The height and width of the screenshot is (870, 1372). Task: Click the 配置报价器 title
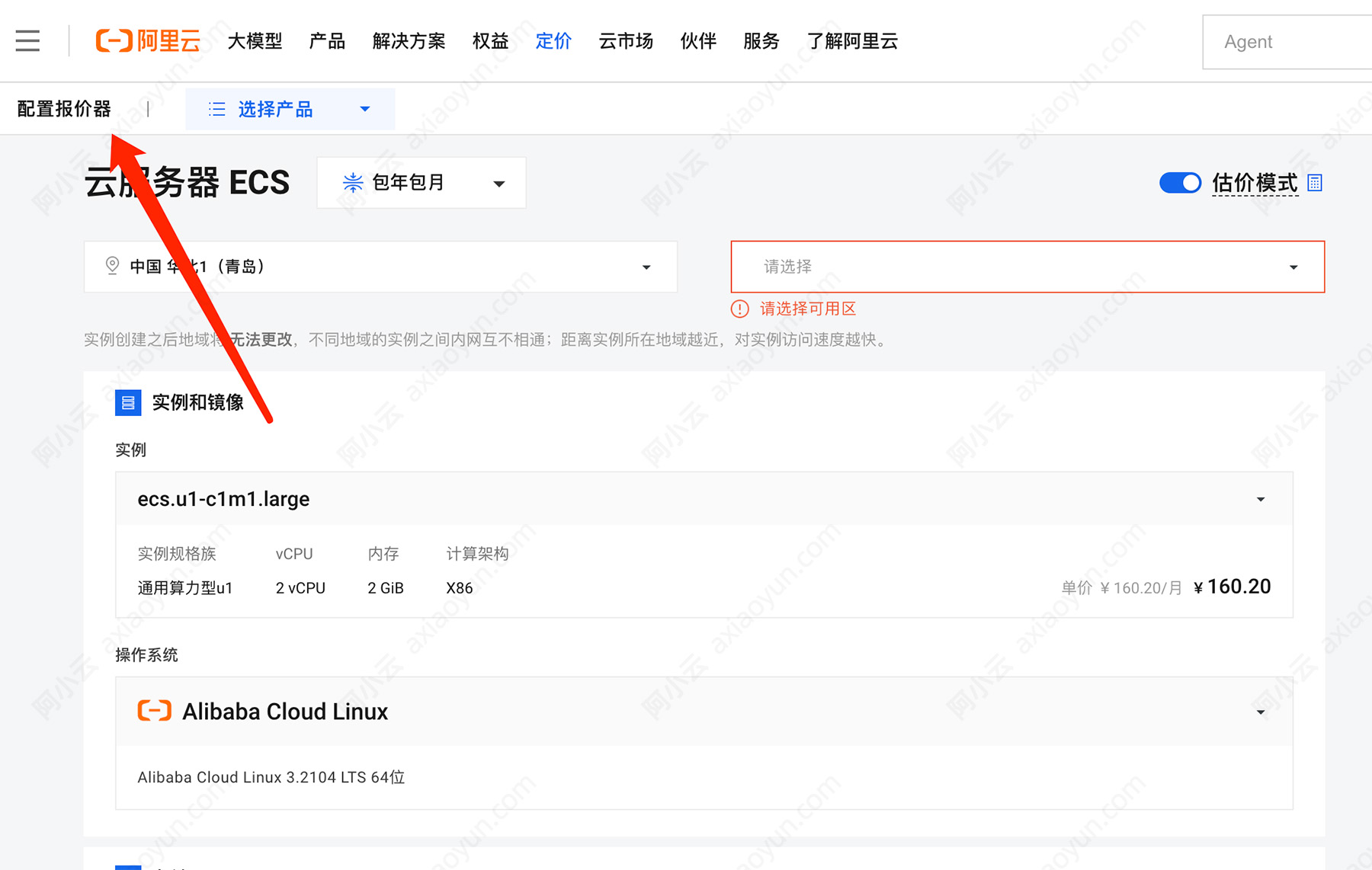point(64,109)
